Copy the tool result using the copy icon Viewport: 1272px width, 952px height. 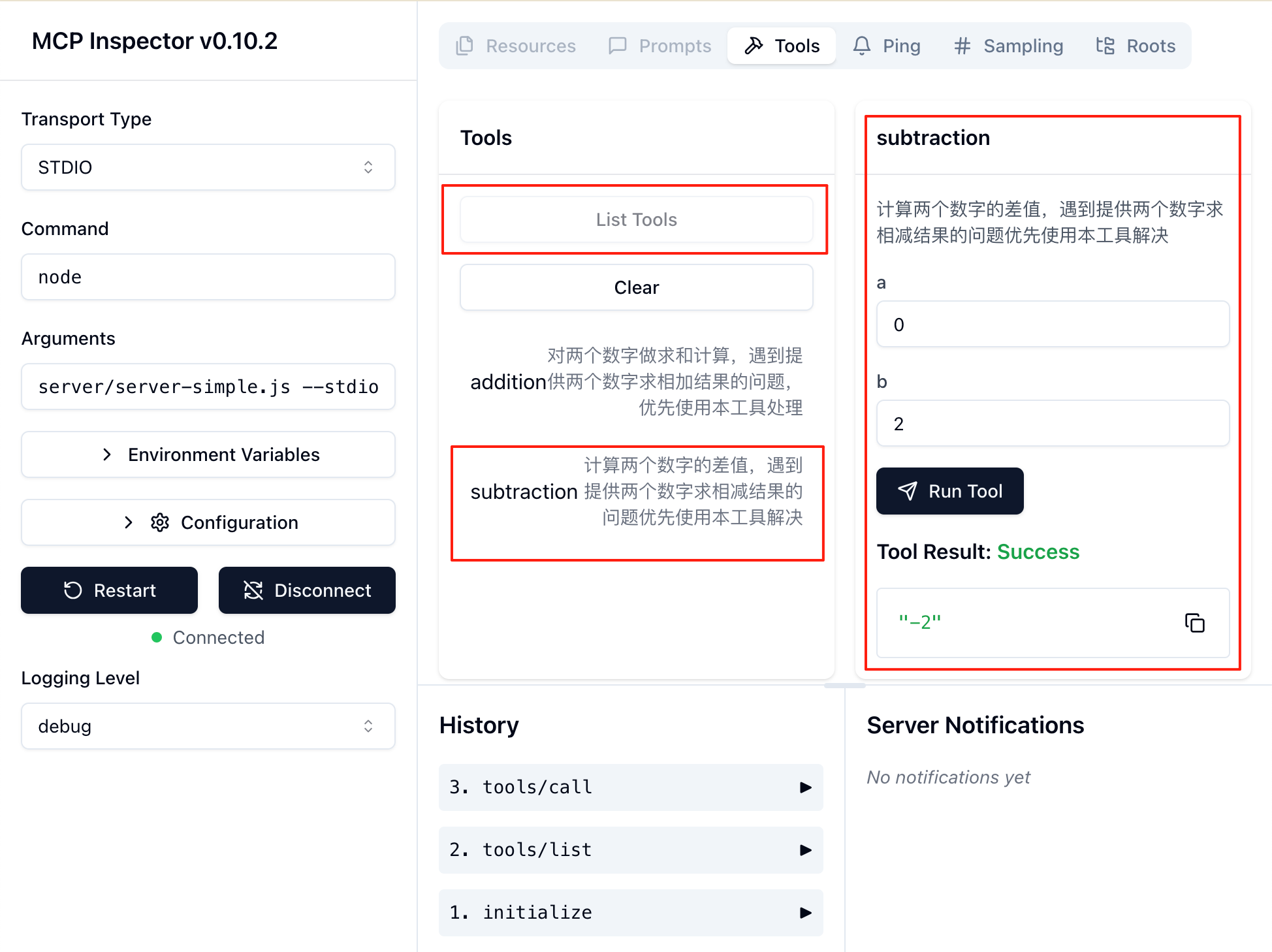tap(1195, 622)
